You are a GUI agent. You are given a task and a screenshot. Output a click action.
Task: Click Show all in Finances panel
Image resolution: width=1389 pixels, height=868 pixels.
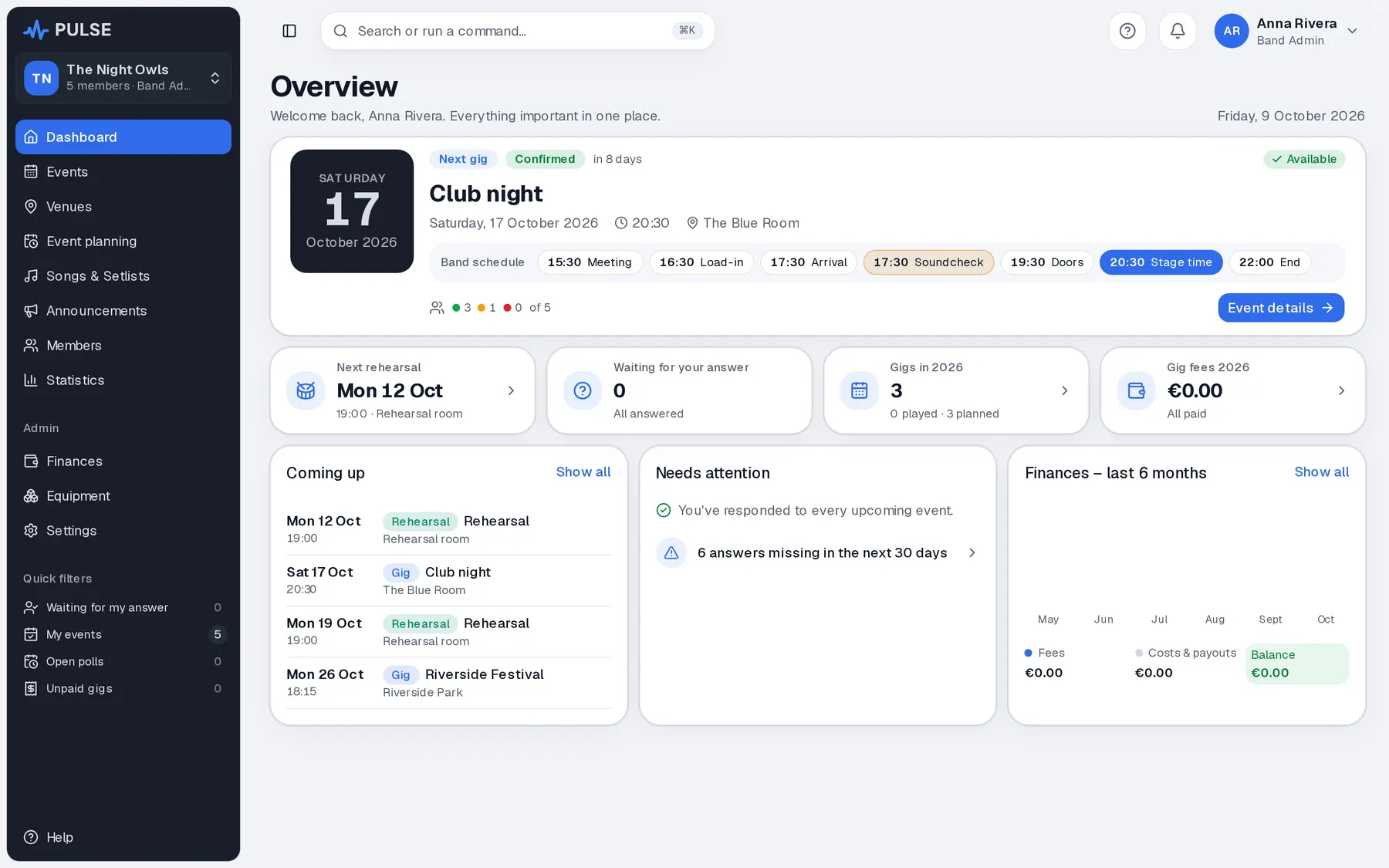coord(1322,471)
